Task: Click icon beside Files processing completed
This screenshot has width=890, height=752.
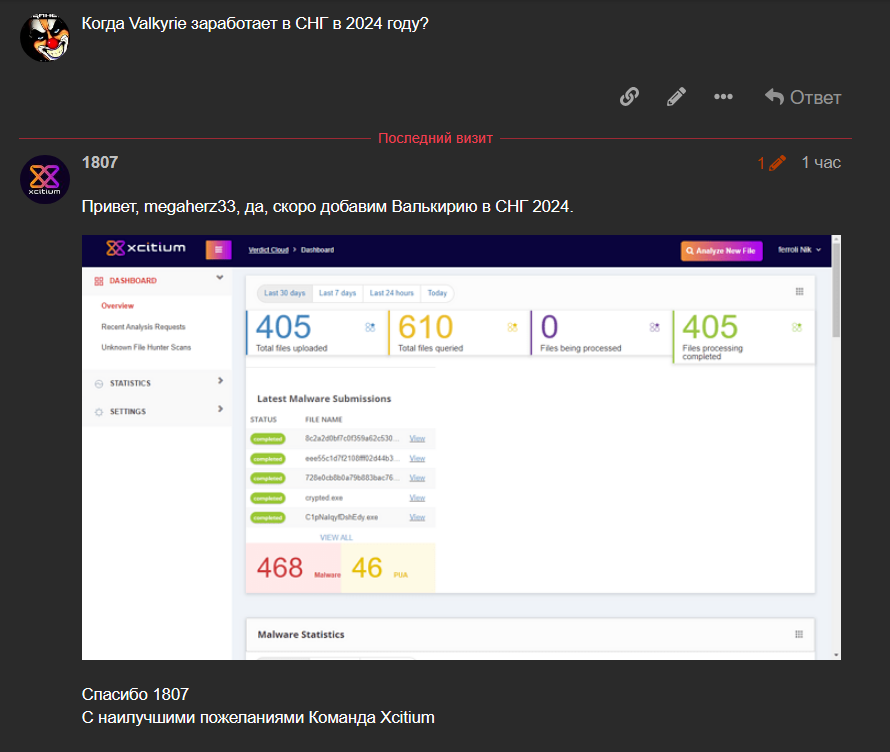Action: (x=797, y=327)
